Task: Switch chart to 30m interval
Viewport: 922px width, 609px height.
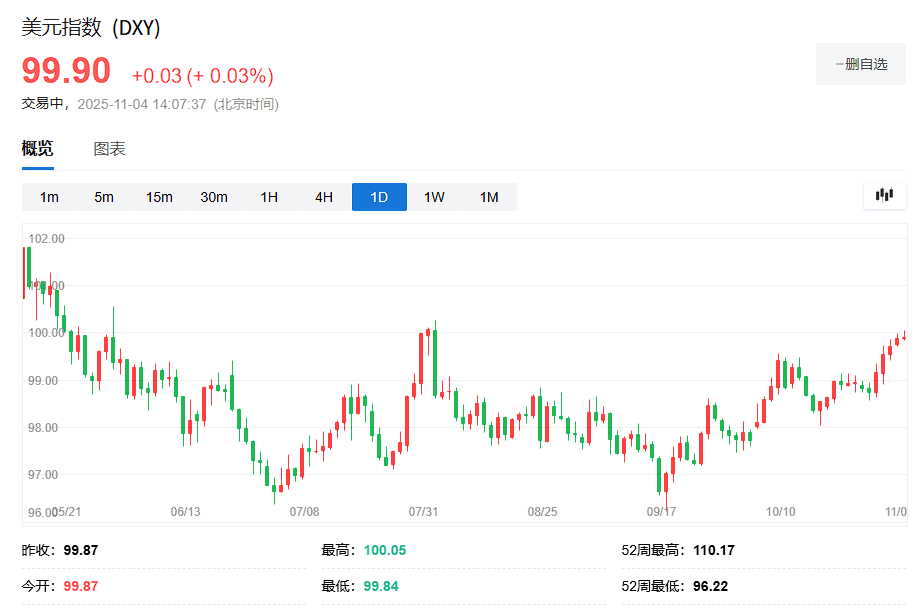Action: point(214,197)
